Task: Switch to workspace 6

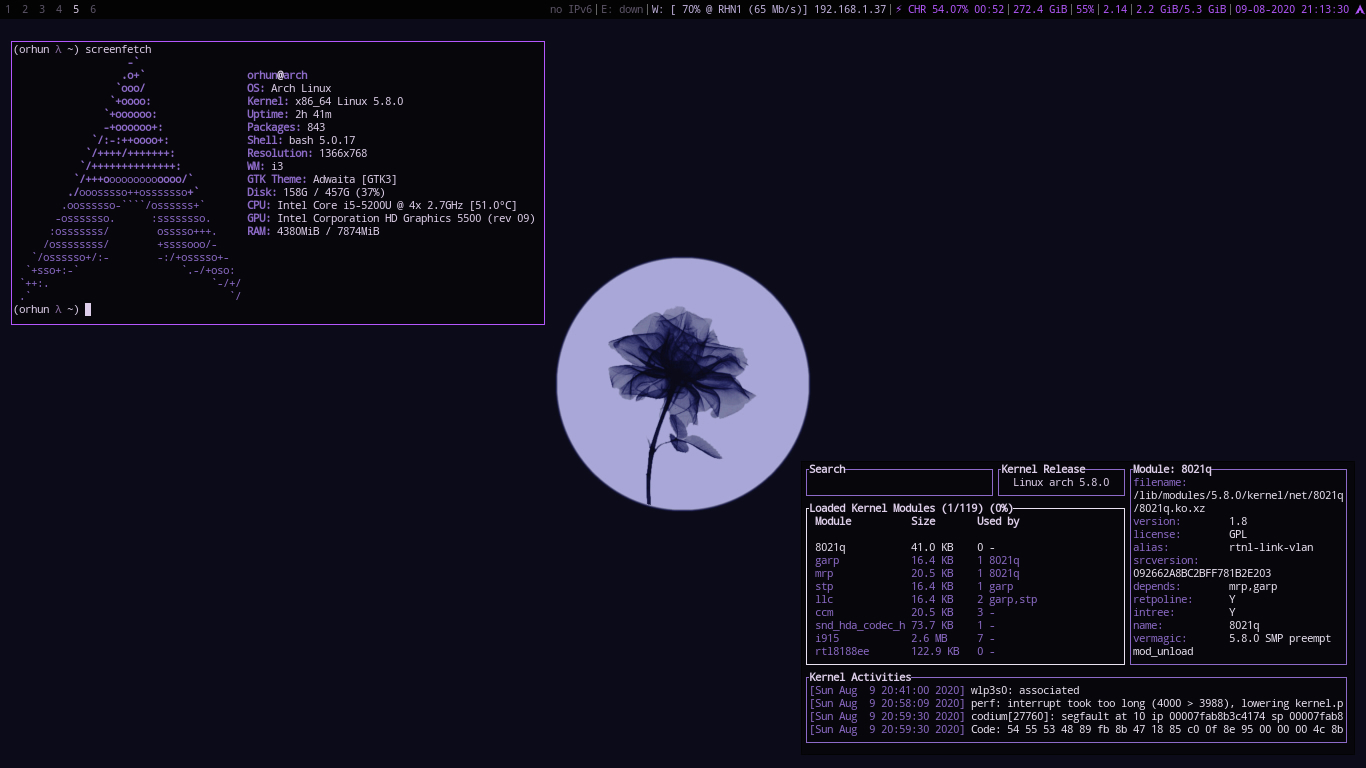Action: pyautogui.click(x=93, y=9)
